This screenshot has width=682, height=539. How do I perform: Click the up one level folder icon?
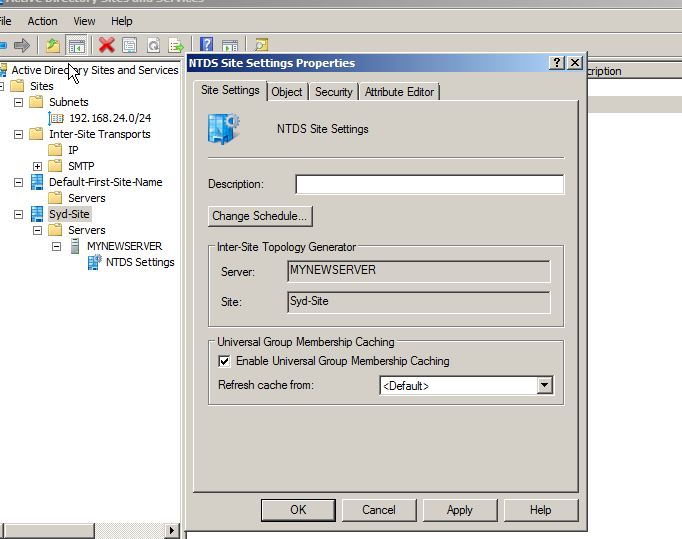tap(53, 45)
